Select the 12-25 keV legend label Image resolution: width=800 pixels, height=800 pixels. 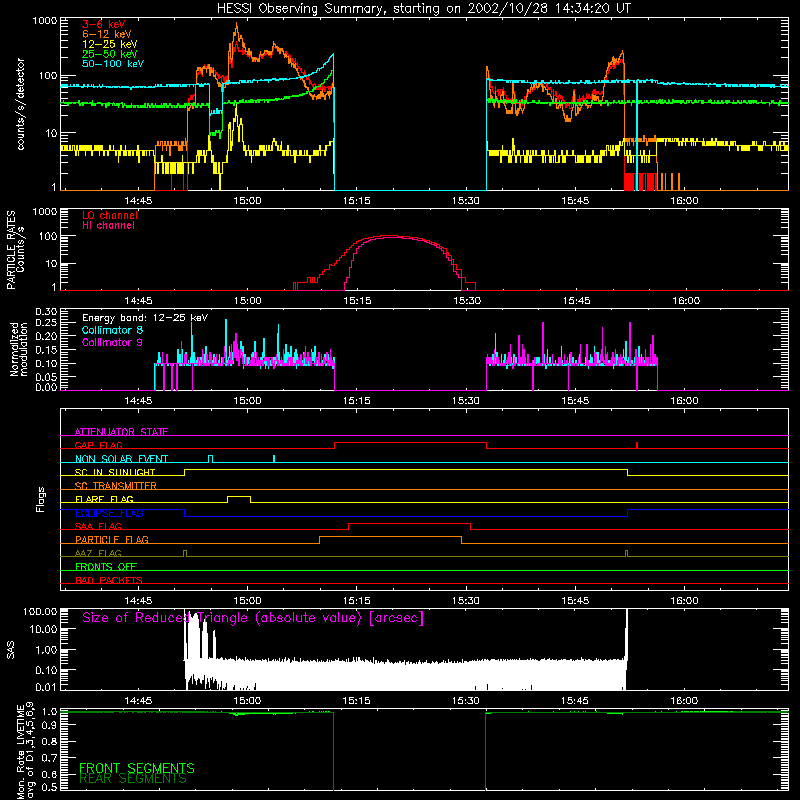pos(110,44)
